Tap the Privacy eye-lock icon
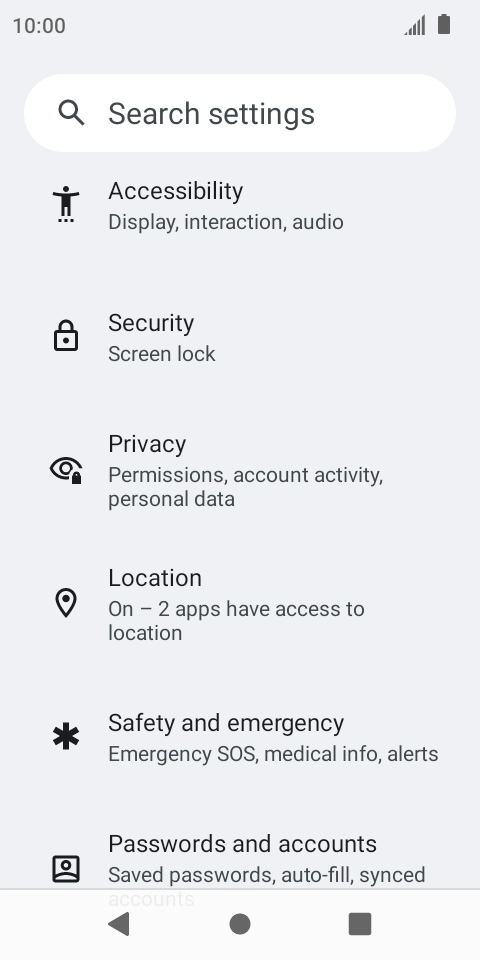Screen dimensions: 480x960 (66, 470)
